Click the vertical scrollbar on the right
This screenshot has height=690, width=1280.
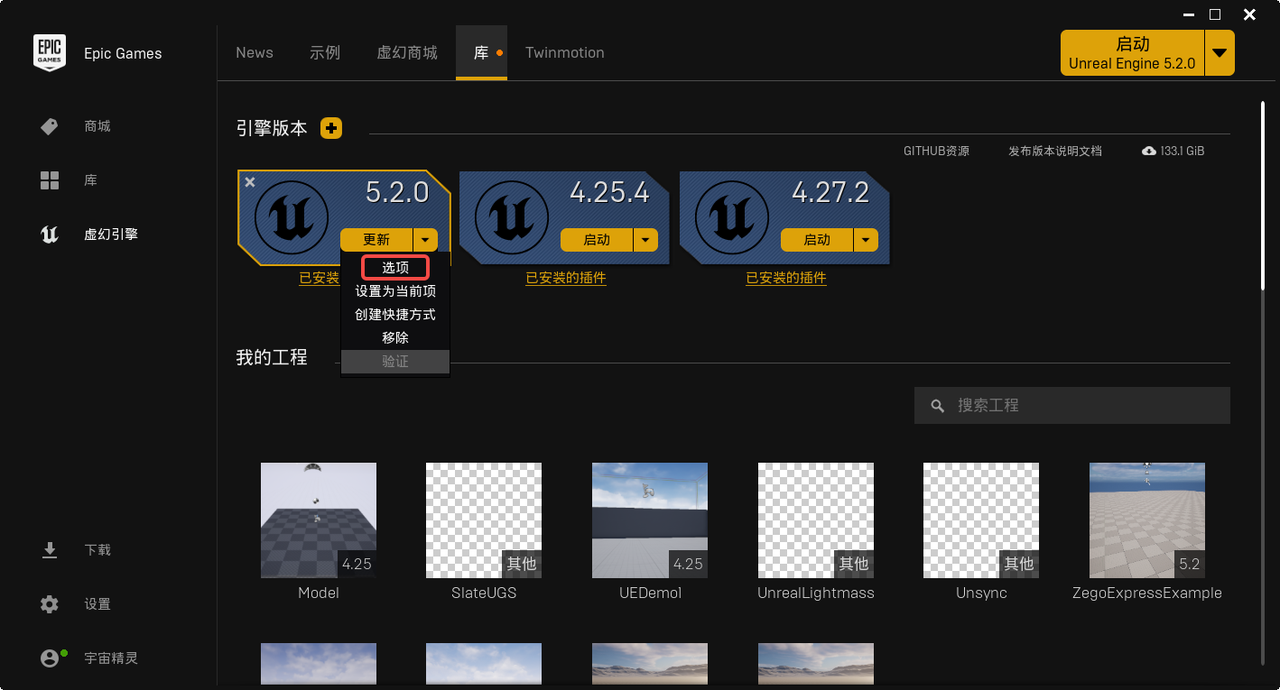pyautogui.click(x=1263, y=195)
